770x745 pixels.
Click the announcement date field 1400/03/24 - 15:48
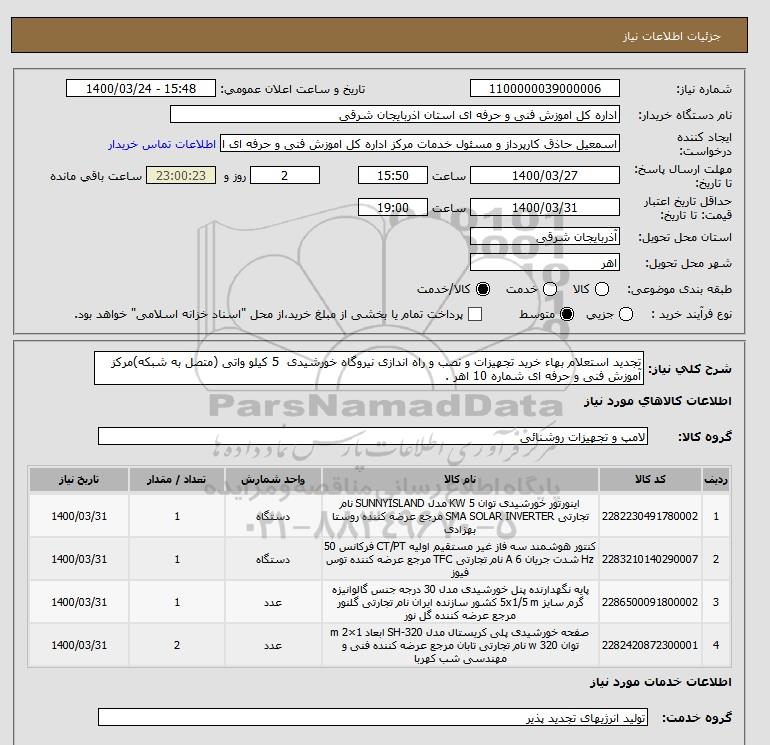coord(141,88)
